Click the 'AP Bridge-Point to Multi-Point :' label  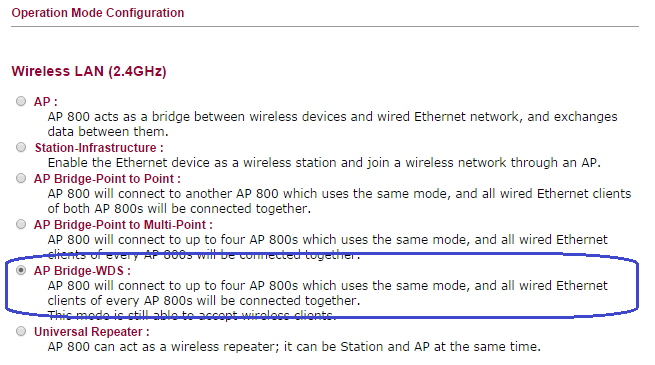[123, 225]
